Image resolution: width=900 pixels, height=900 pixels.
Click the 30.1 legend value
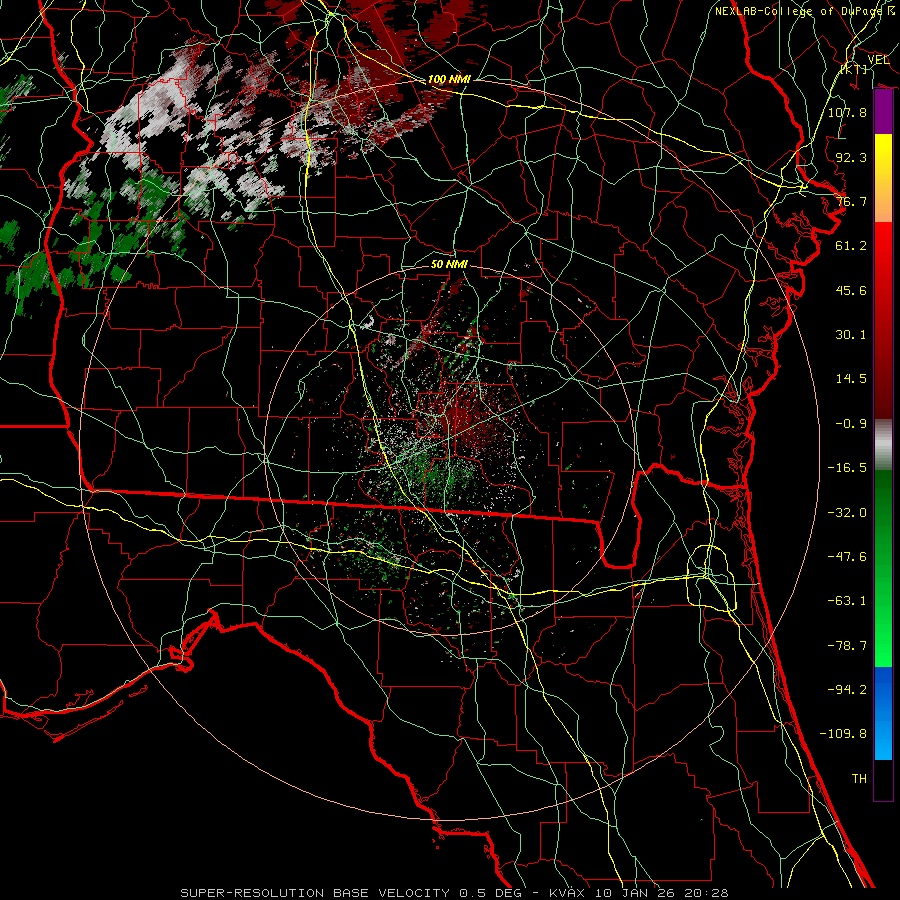point(851,334)
